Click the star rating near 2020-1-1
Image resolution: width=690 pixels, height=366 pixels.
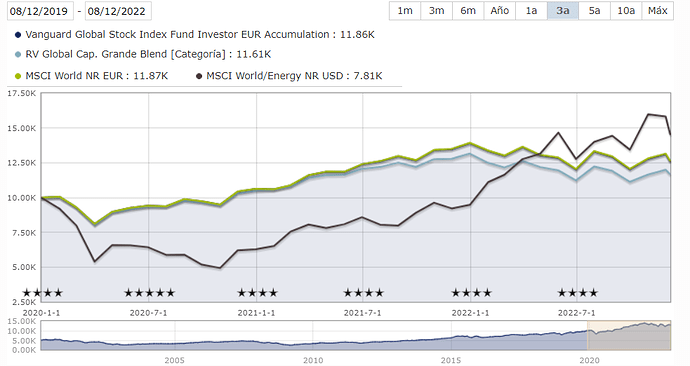43,293
